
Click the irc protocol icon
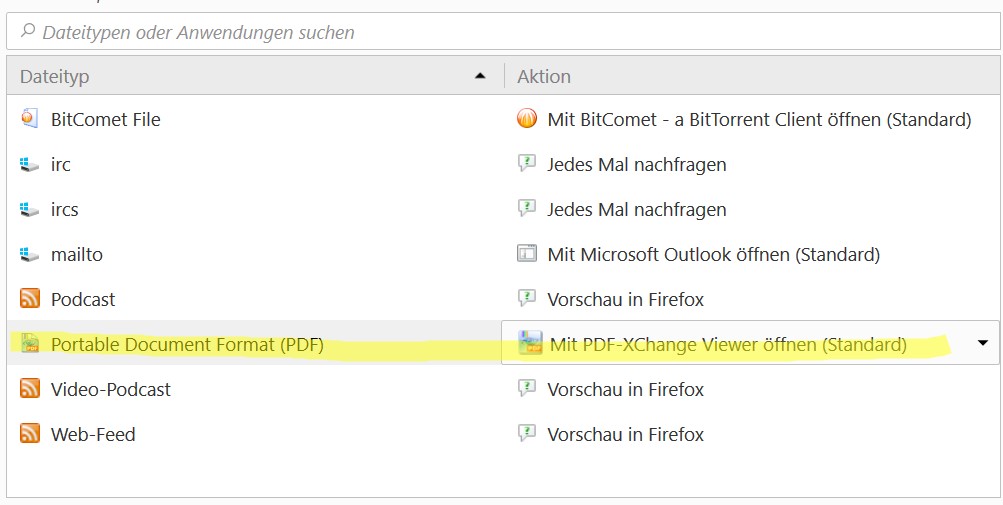29,164
